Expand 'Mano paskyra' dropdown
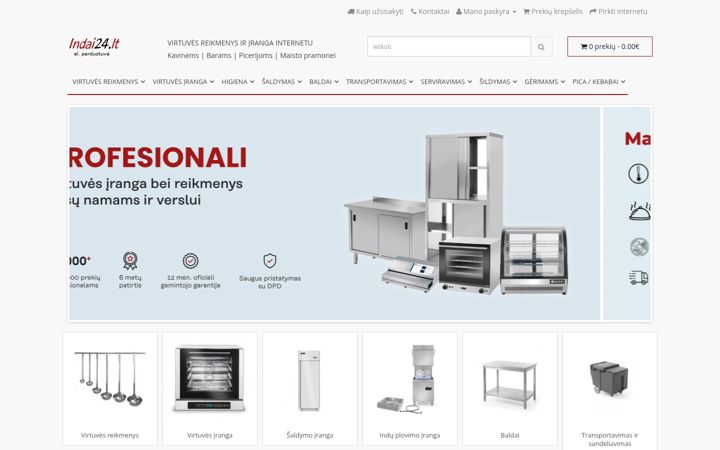 tap(486, 11)
